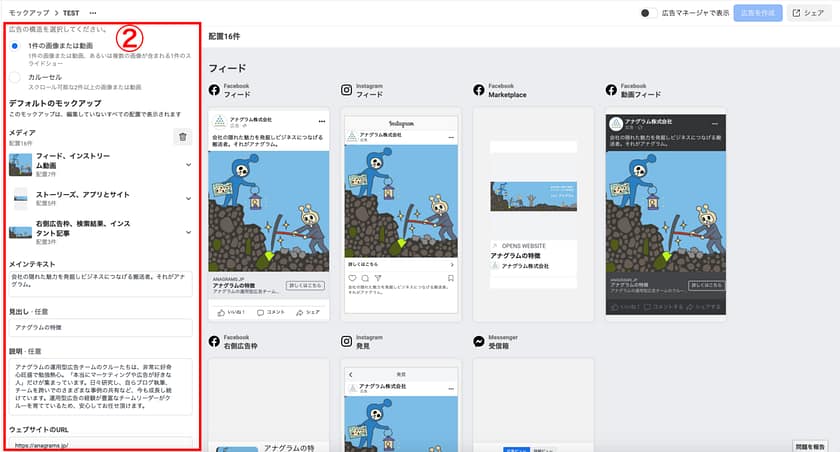Select the 1件の画像または動画 radio option

click(x=14, y=46)
